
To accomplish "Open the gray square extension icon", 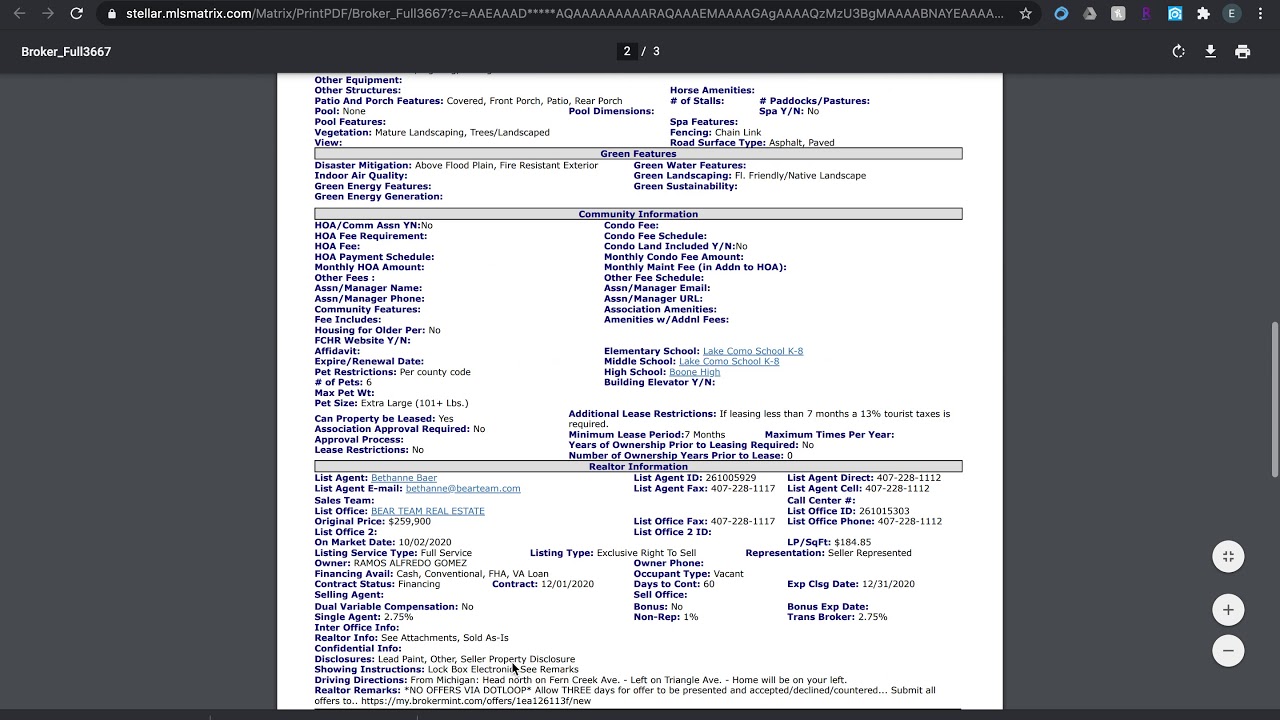I will pos(1118,14).
